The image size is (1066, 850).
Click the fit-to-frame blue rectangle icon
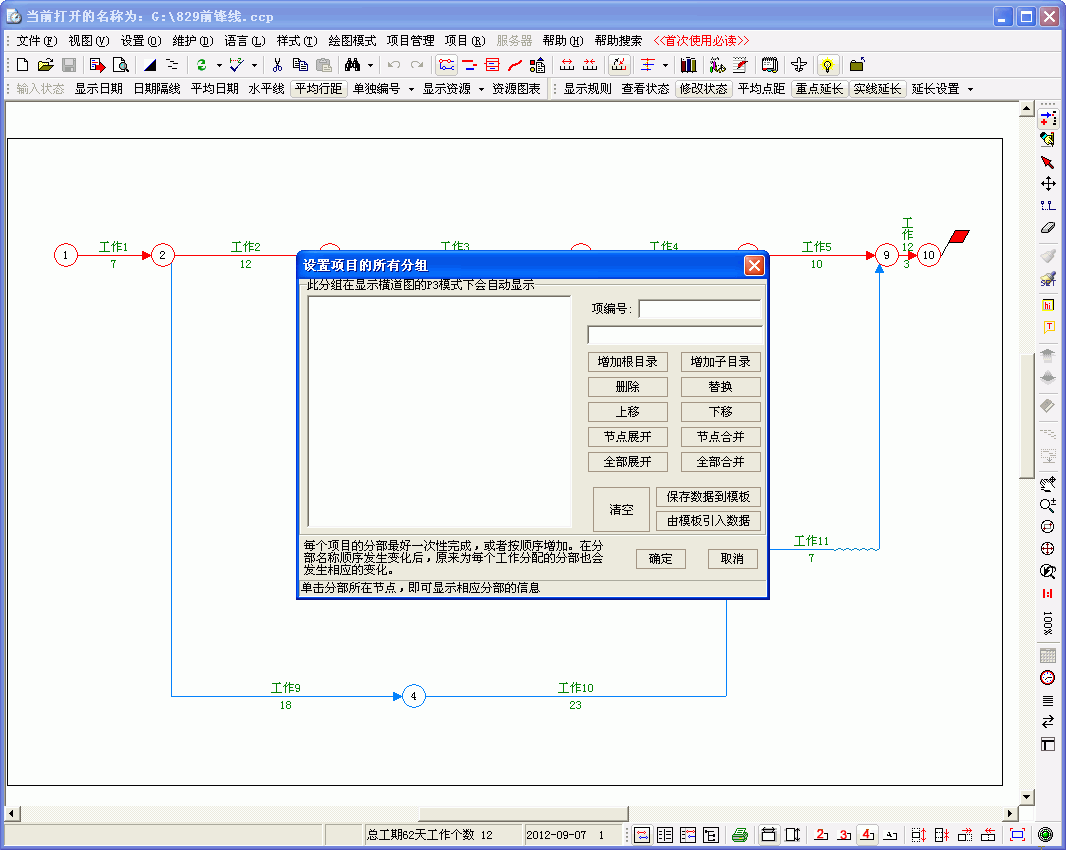point(1018,835)
